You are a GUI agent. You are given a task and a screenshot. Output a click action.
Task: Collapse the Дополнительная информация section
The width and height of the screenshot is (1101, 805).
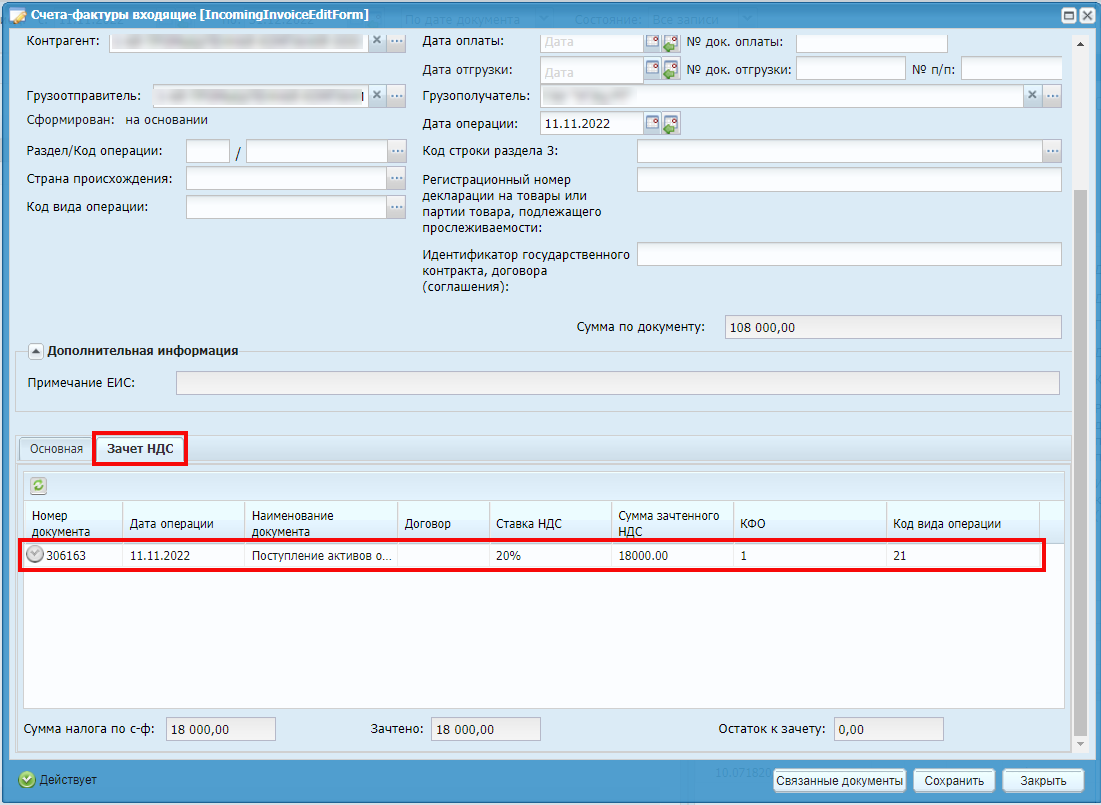(36, 351)
